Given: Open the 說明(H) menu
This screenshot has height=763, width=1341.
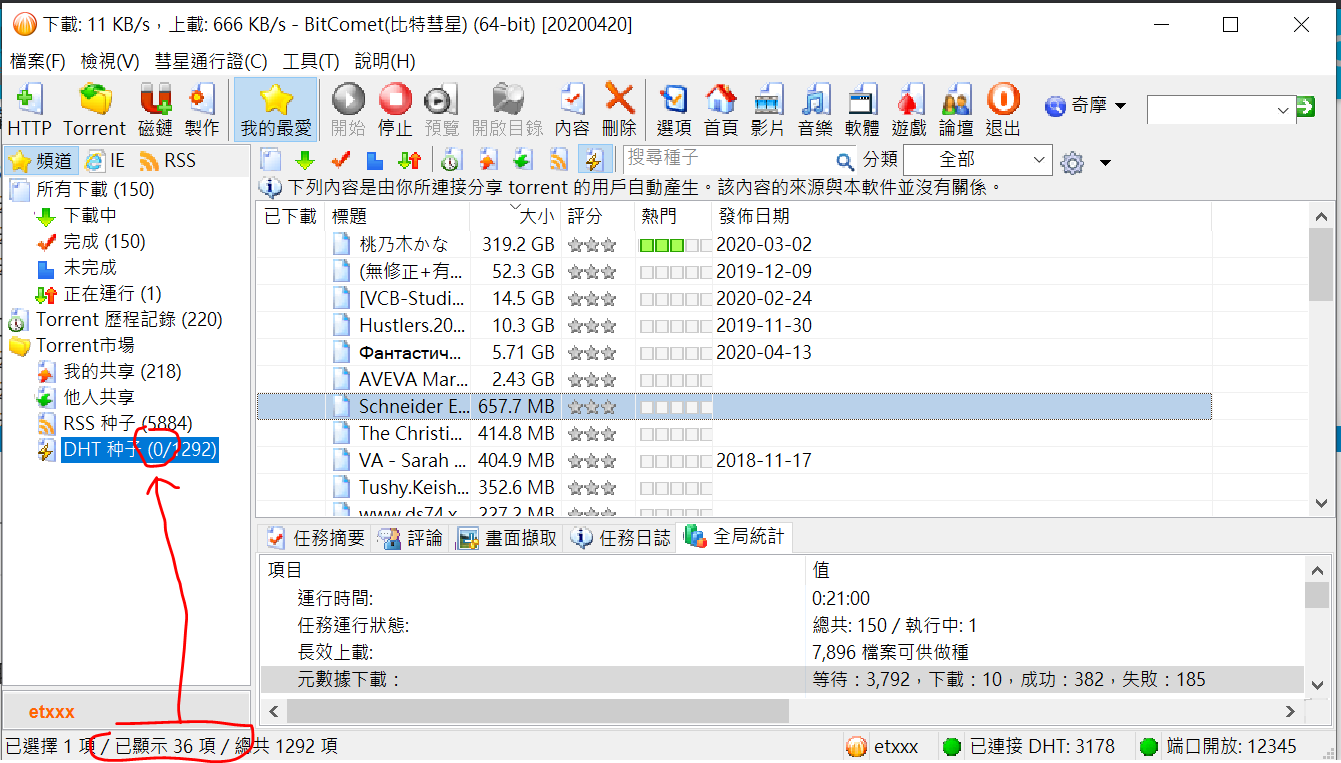Looking at the screenshot, I should 385,61.
